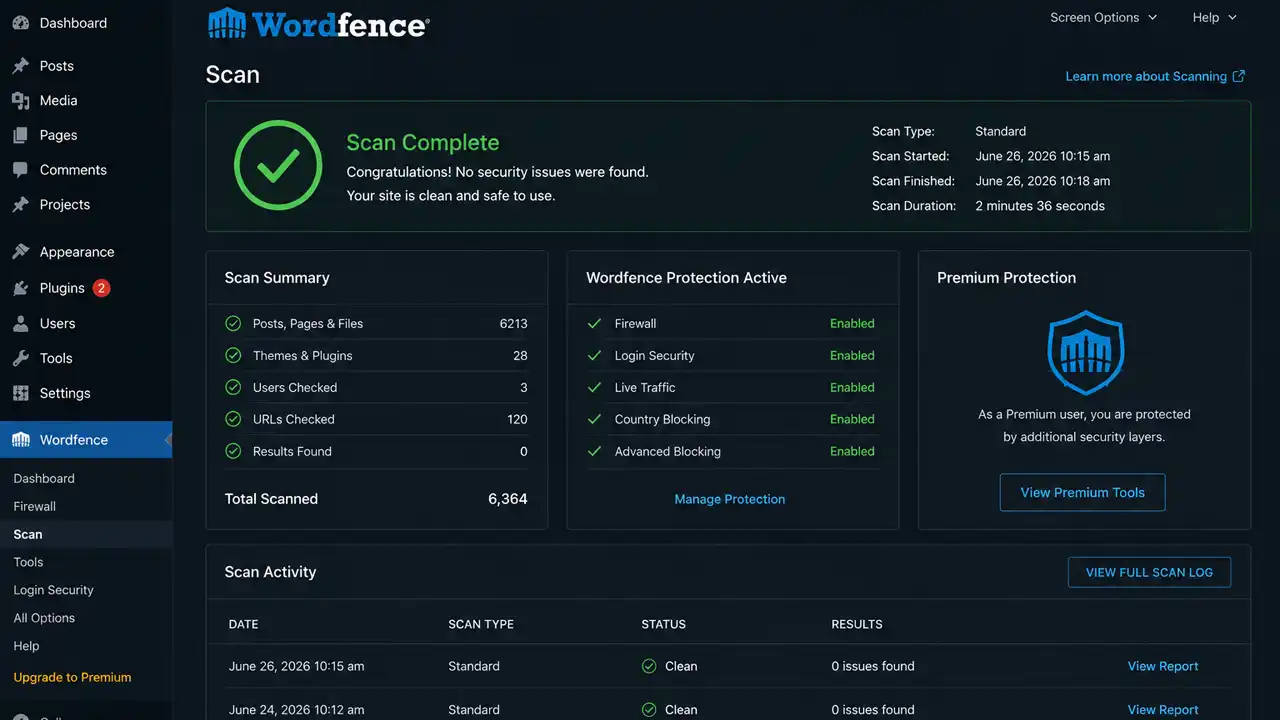Click the checkmark beside Login Security
The image size is (1280, 720).
594,355
